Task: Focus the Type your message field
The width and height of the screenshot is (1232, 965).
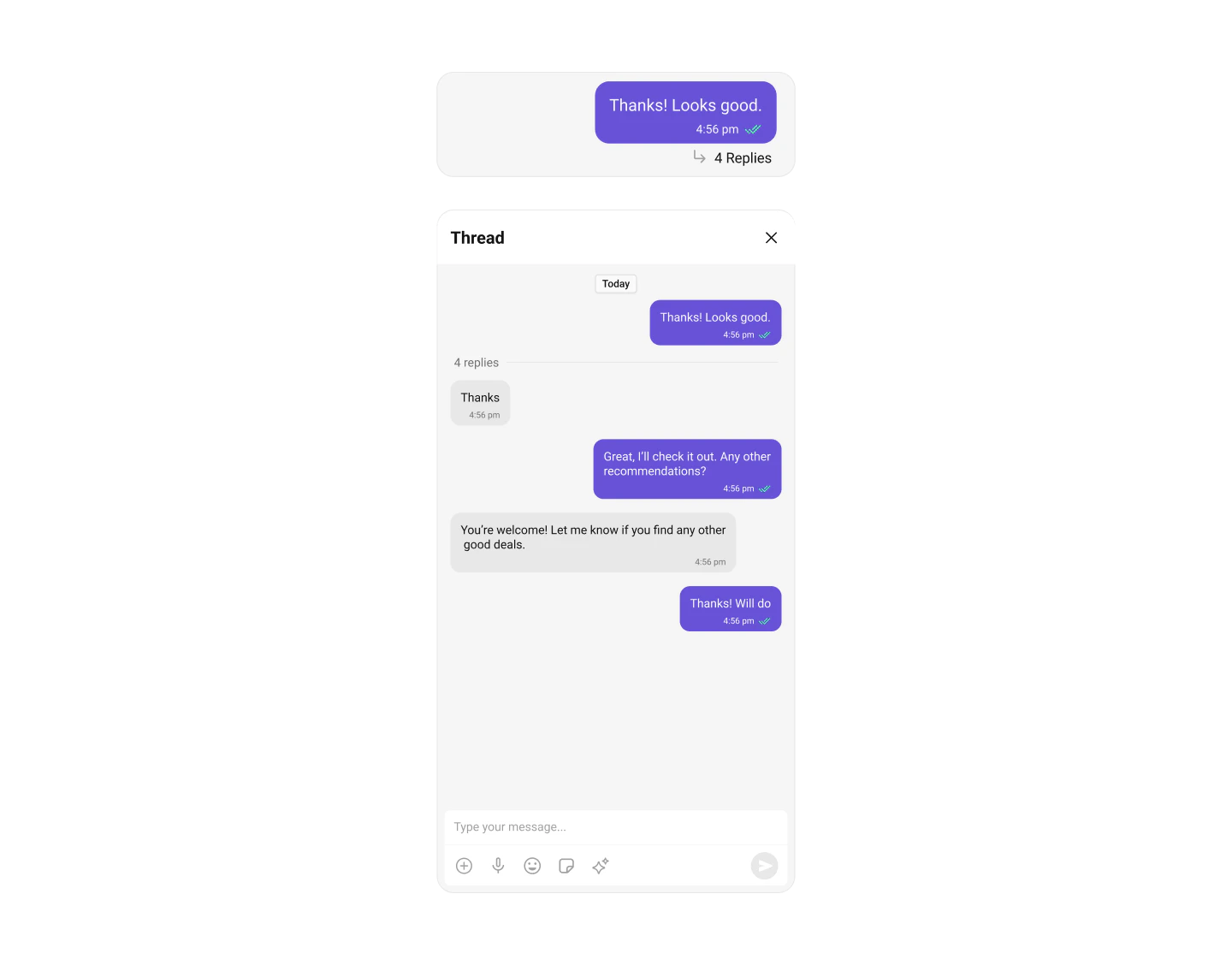Action: tap(616, 827)
